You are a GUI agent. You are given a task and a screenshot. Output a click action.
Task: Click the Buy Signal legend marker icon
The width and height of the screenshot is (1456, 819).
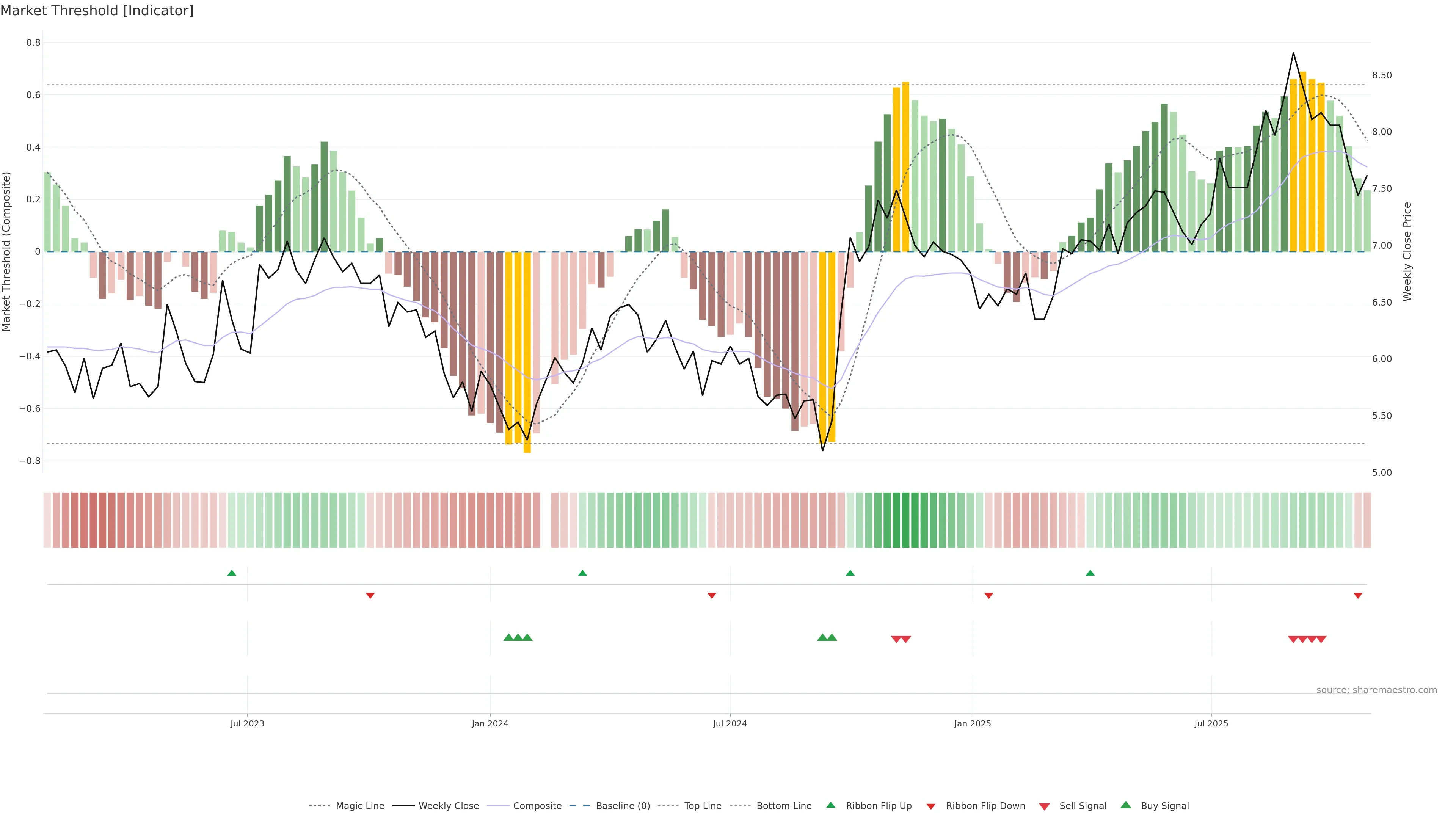1125,805
